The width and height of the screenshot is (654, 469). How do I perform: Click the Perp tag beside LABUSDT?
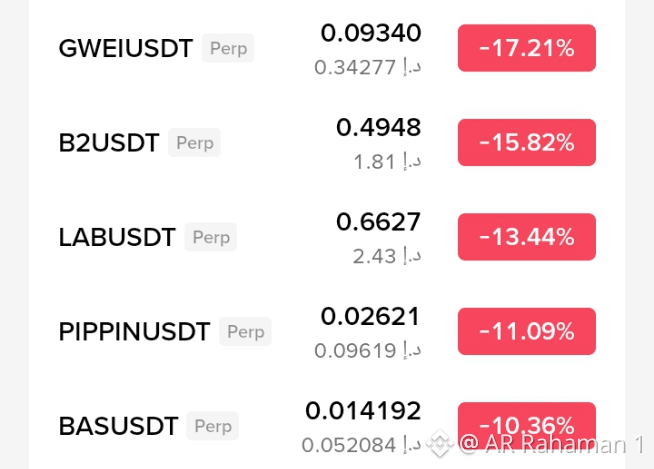[211, 237]
